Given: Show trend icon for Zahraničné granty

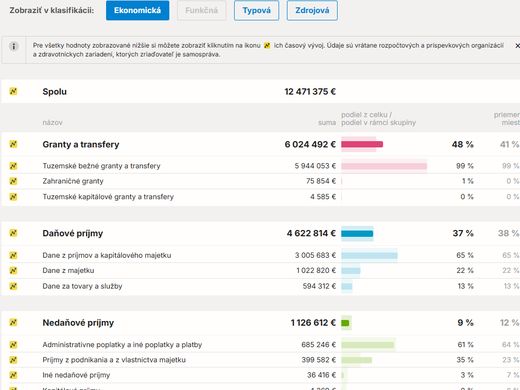Looking at the screenshot, I should point(13,181).
